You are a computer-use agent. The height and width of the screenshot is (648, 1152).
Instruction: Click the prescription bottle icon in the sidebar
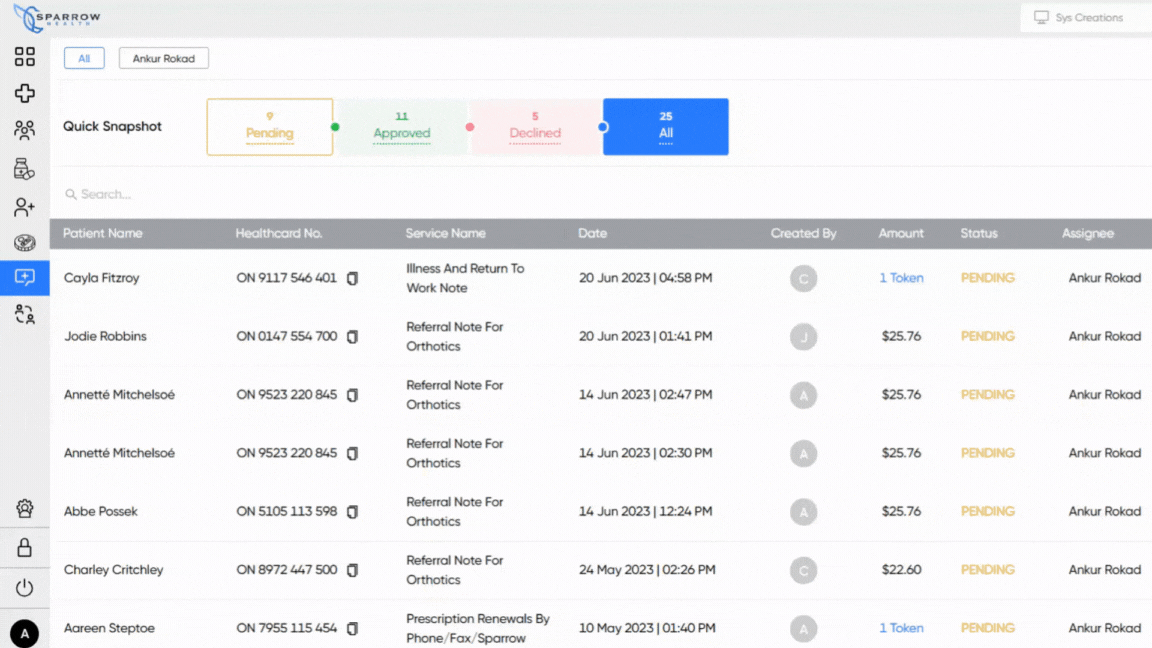pyautogui.click(x=24, y=169)
